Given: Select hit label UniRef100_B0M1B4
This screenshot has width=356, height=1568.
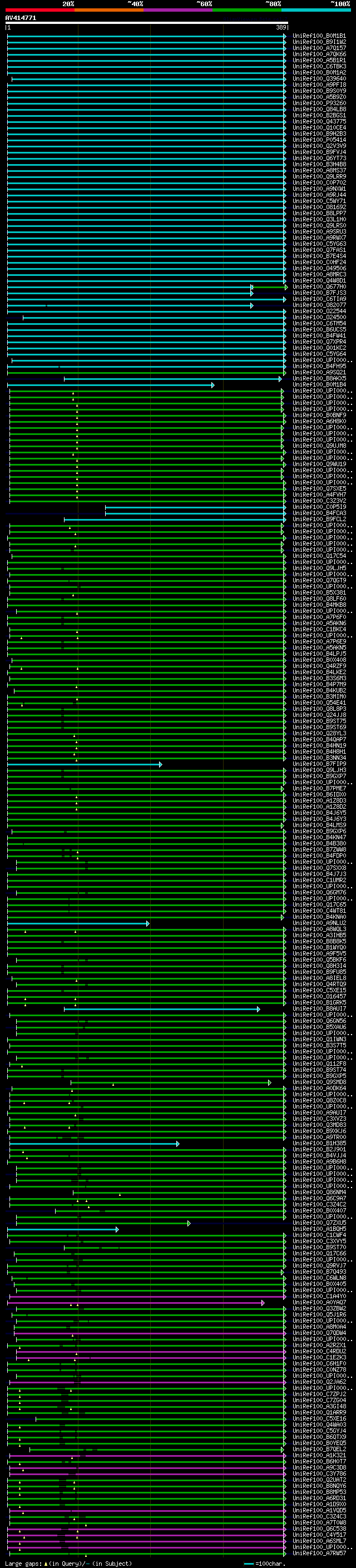Looking at the screenshot, I should [319, 385].
